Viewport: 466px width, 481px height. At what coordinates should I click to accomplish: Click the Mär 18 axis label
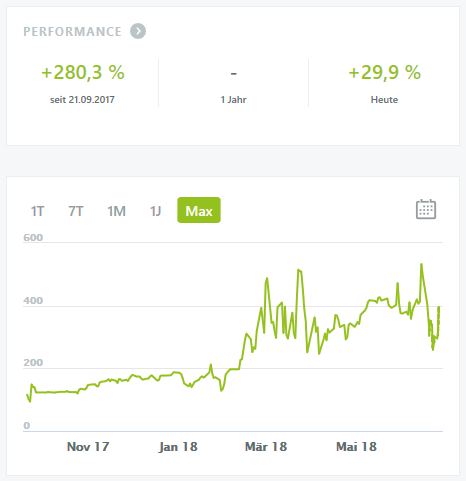[266, 447]
